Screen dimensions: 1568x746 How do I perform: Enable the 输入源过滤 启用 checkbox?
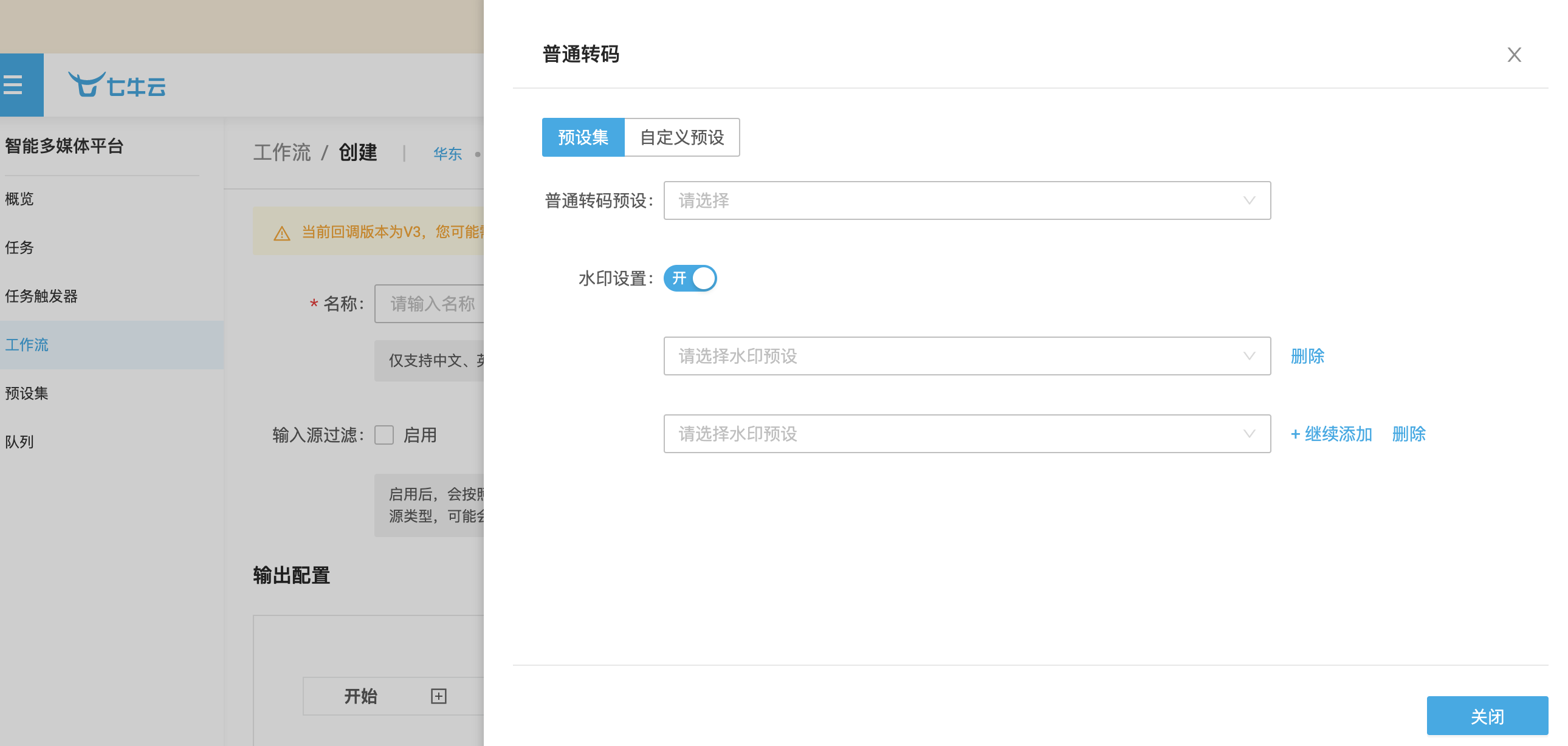(384, 435)
